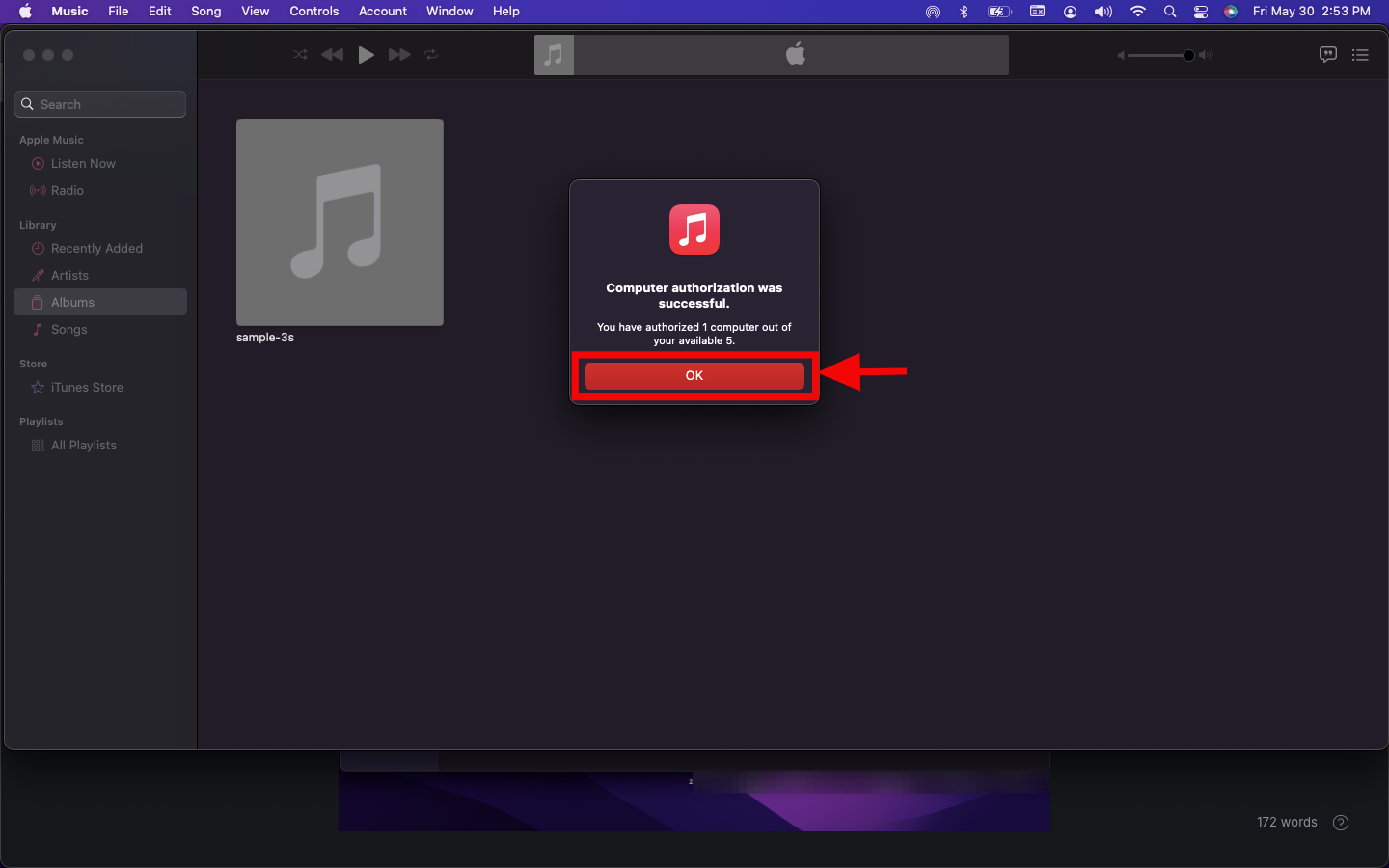1389x868 pixels.
Task: Open macOS Control Center
Action: [1201, 12]
